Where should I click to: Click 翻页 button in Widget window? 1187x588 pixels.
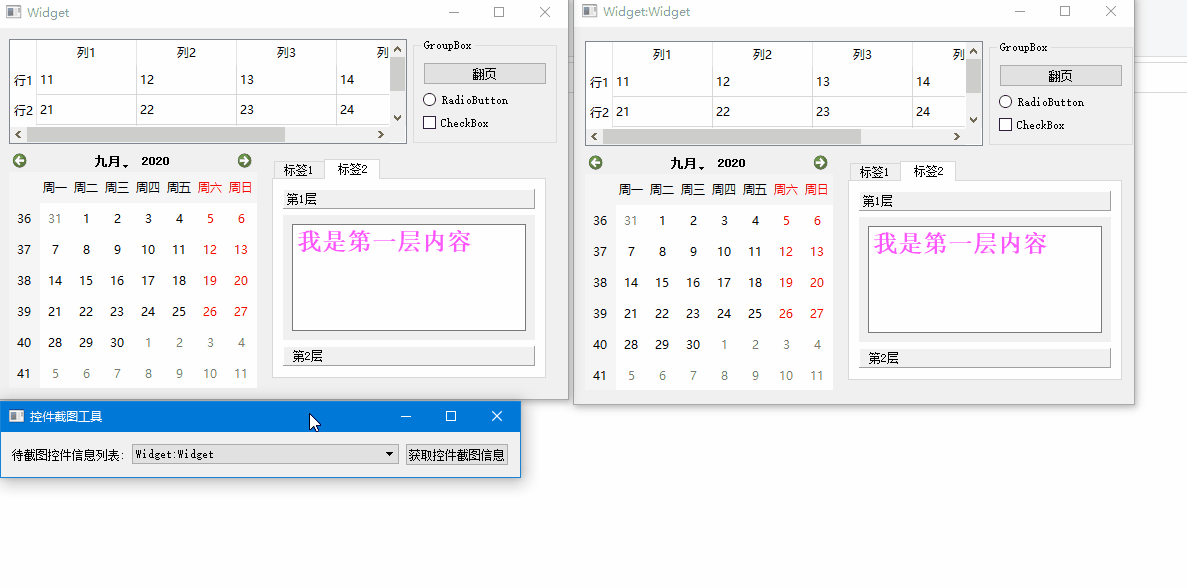point(484,73)
